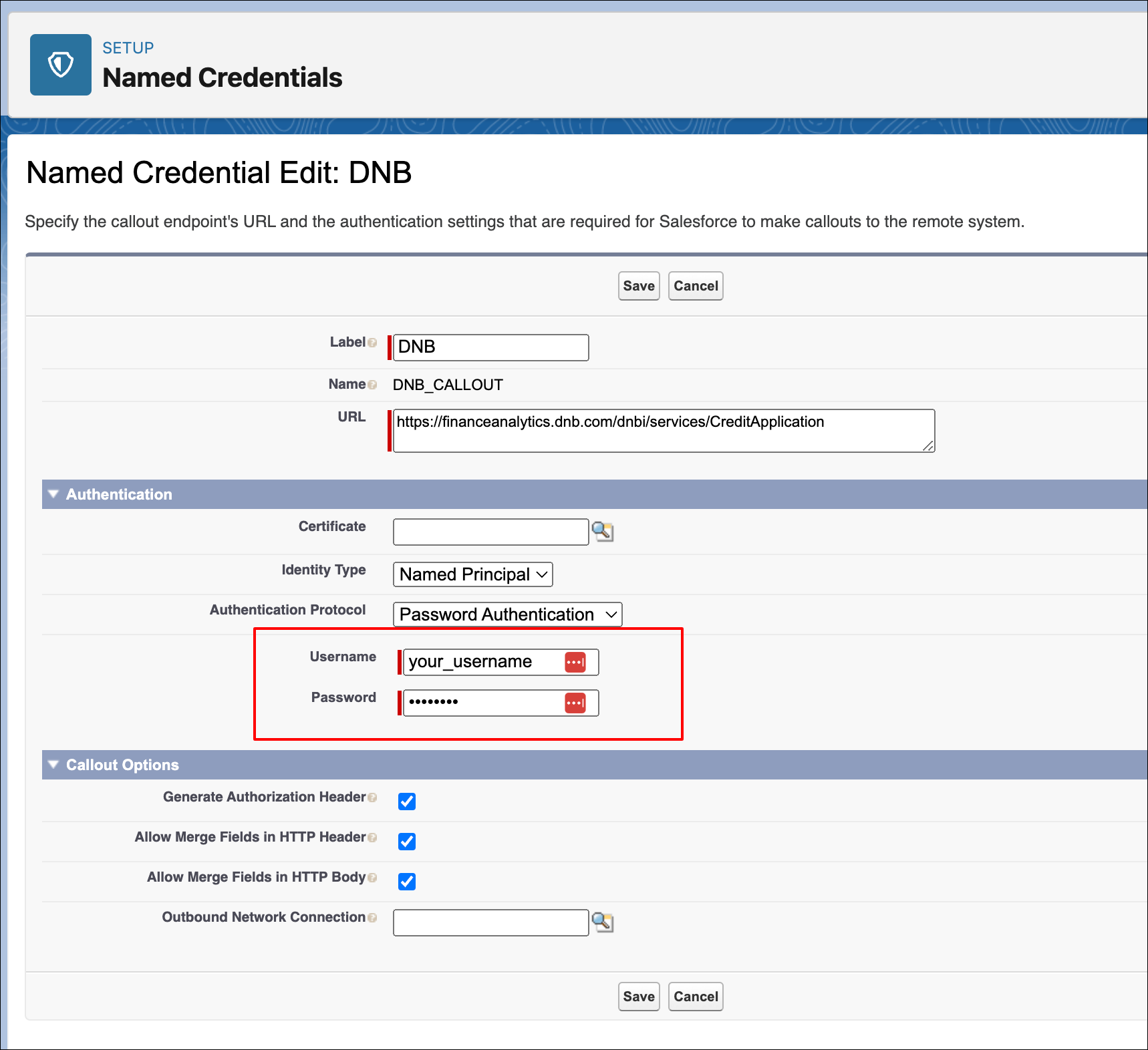This screenshot has height=1050, width=1148.
Task: Uncheck Generate Authorization Header checkbox
Action: 407,802
